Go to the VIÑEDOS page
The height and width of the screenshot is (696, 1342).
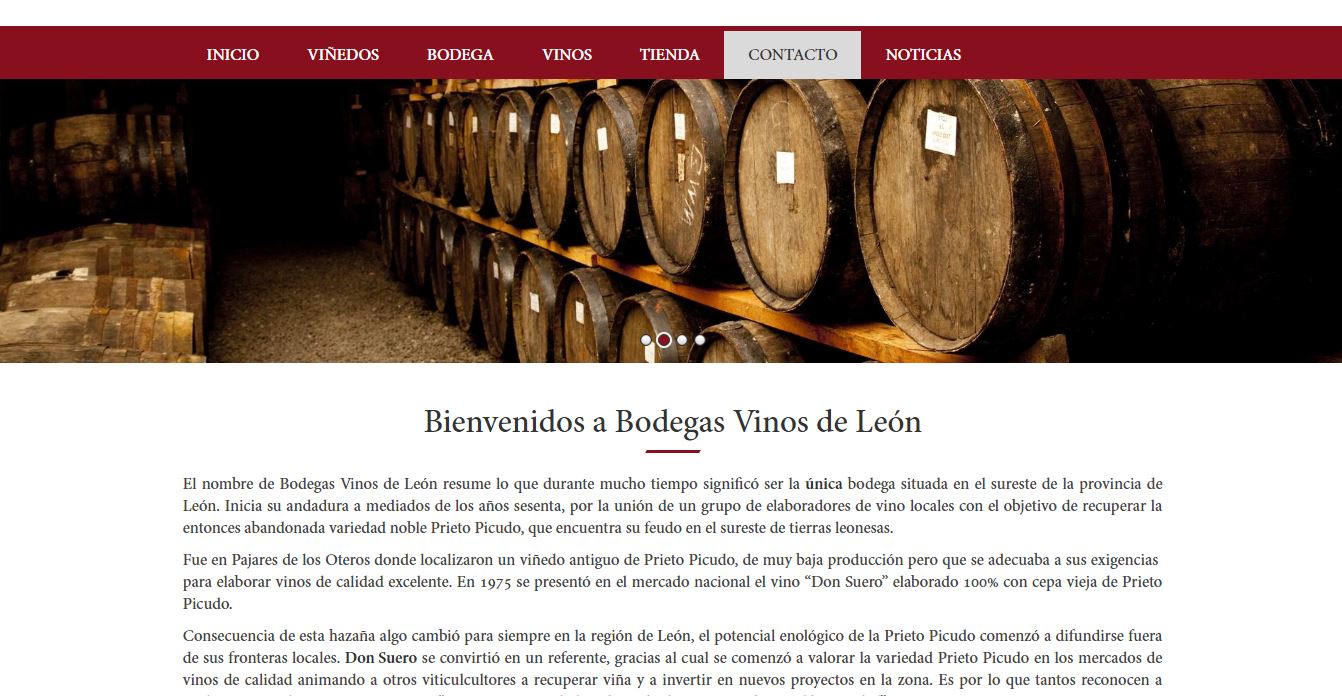[x=343, y=55]
